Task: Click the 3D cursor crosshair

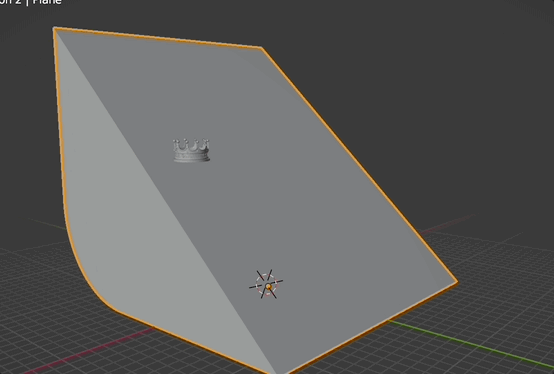Action: coord(266,284)
